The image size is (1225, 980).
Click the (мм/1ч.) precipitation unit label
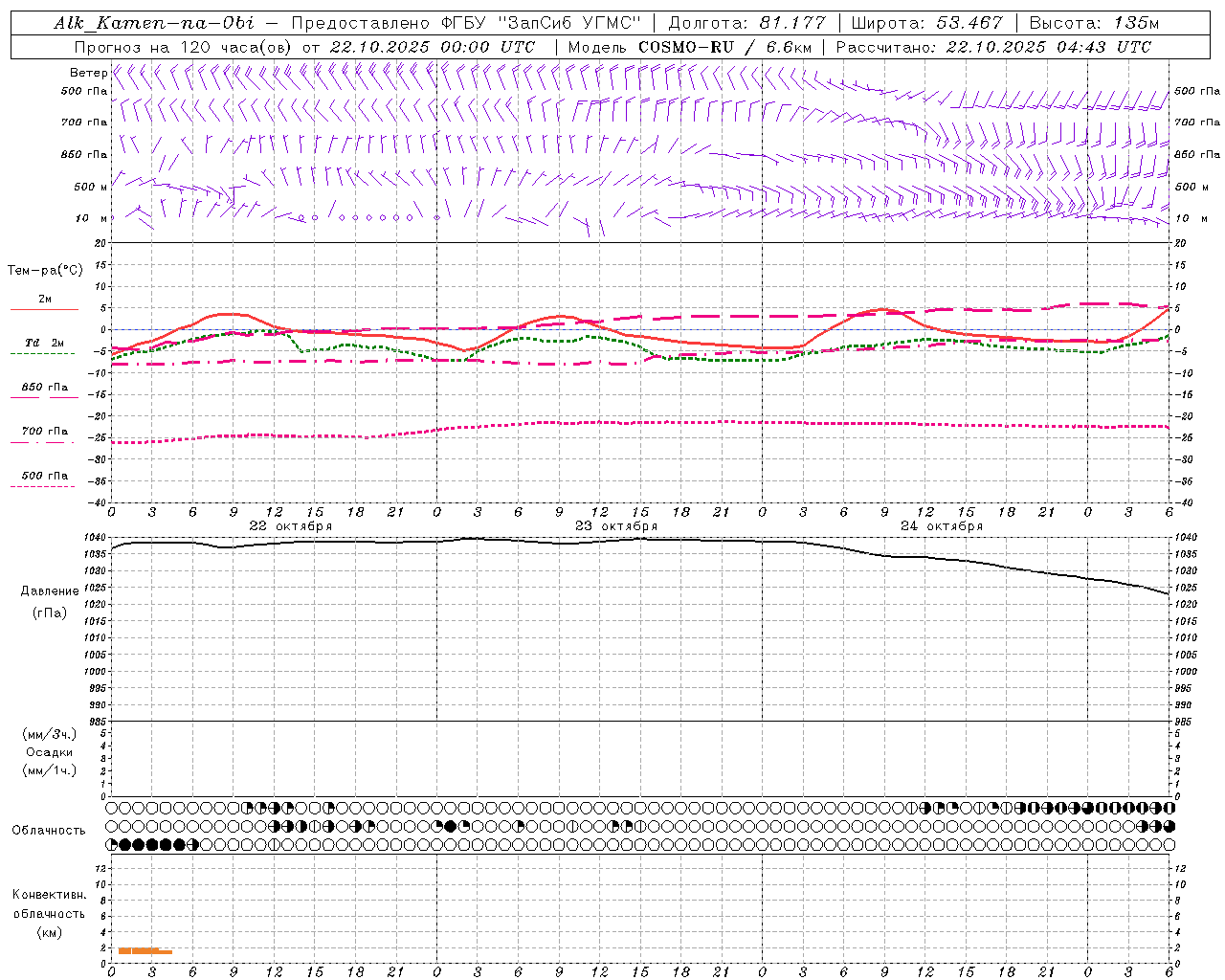click(x=50, y=770)
